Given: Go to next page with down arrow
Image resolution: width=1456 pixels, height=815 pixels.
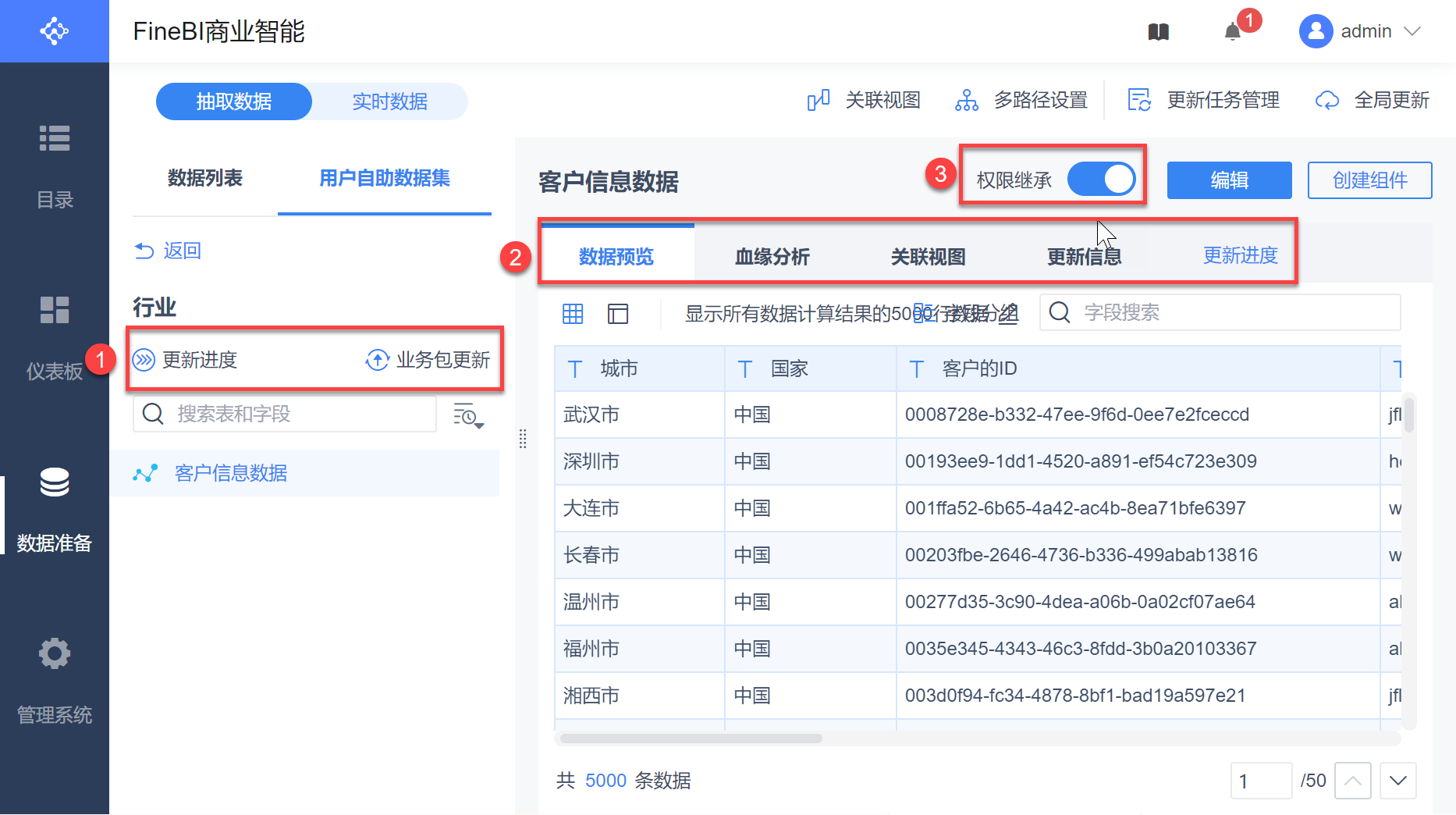Looking at the screenshot, I should point(1398,781).
